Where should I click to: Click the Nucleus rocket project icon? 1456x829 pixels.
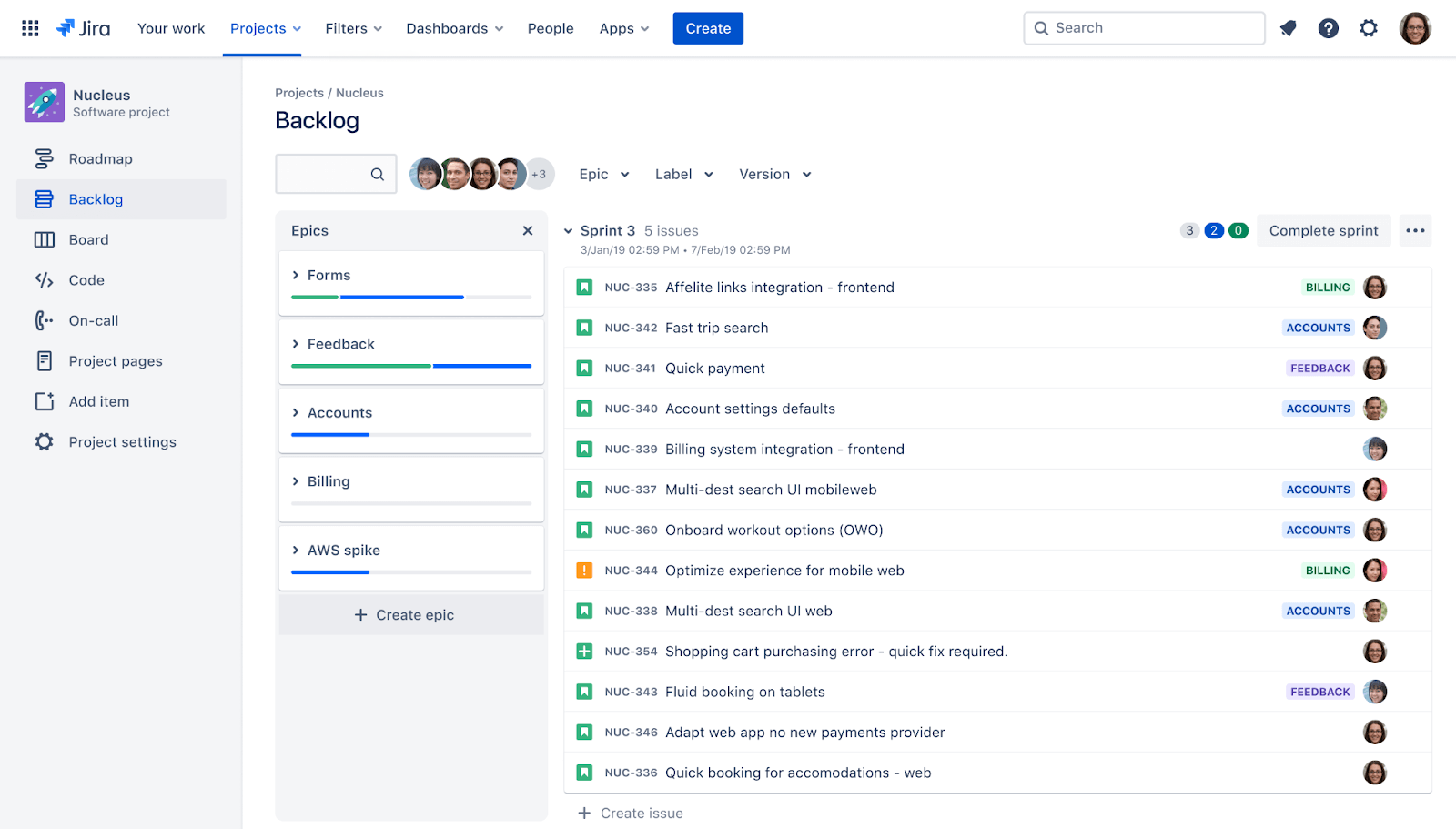point(44,101)
